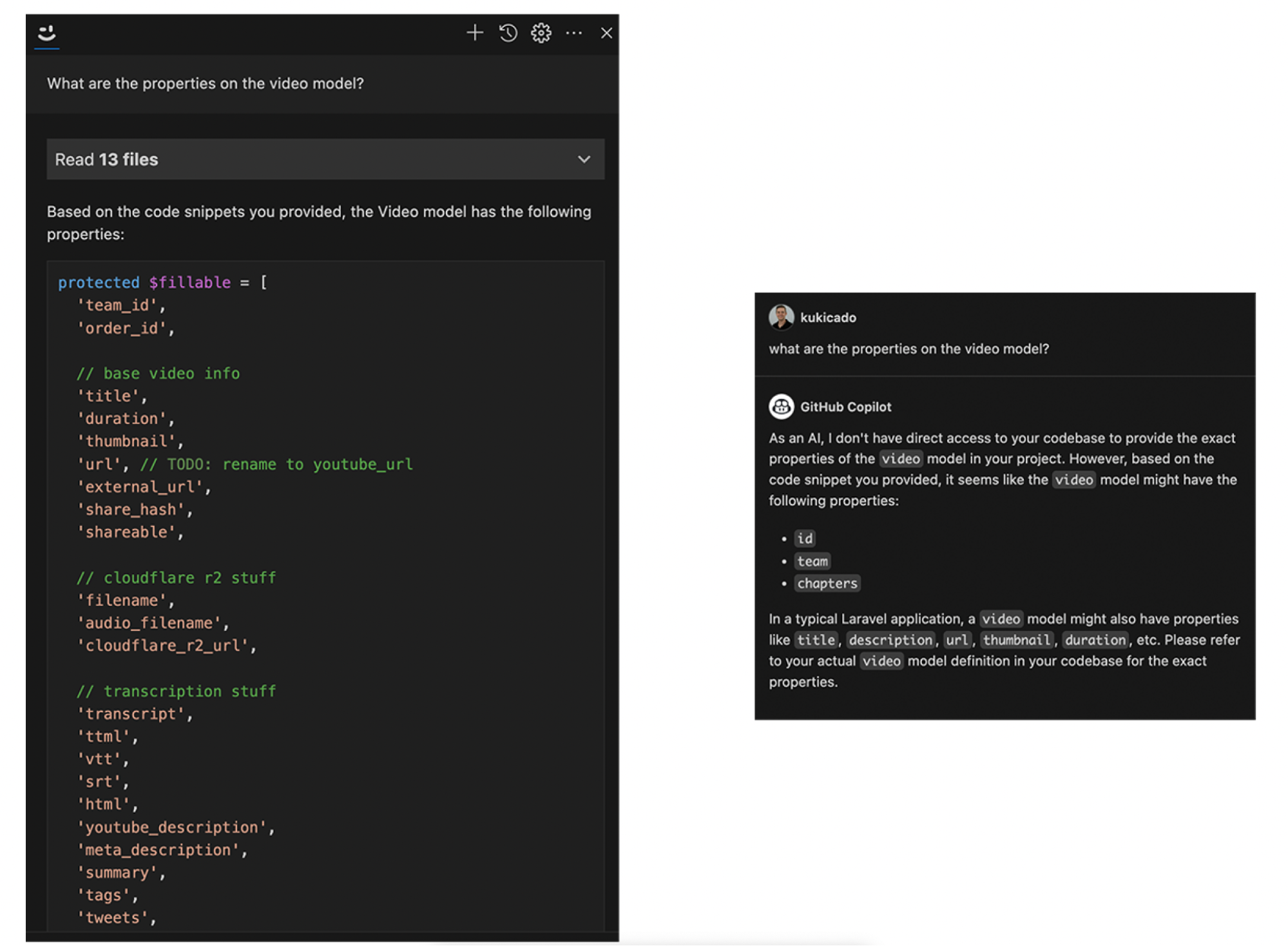Viewport: 1288px width, 946px height.
Task: Click the first inline video code token
Action: 901,458
